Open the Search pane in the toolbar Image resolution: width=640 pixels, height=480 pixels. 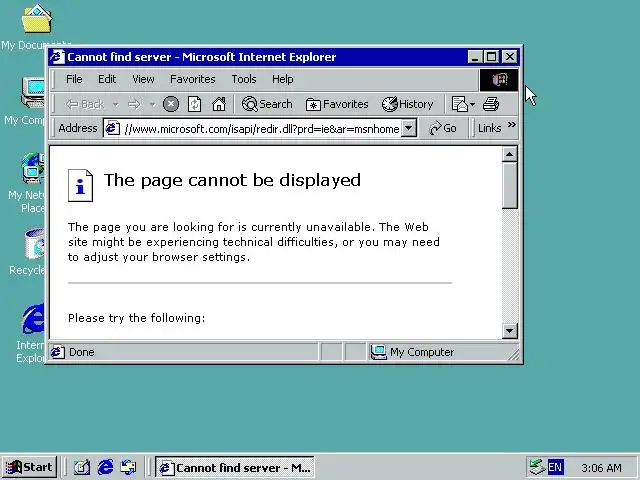(x=267, y=104)
